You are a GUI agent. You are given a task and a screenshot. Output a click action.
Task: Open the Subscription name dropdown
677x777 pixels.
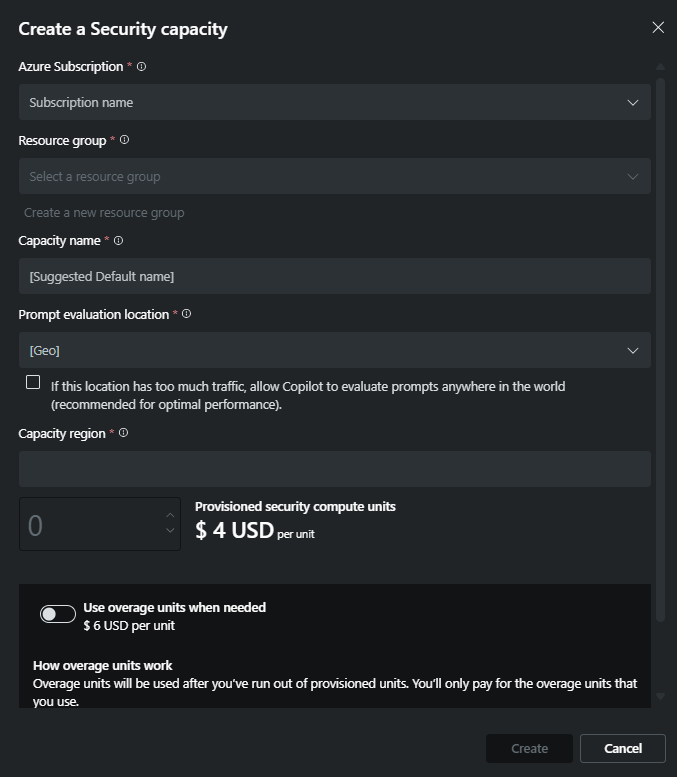(x=335, y=102)
